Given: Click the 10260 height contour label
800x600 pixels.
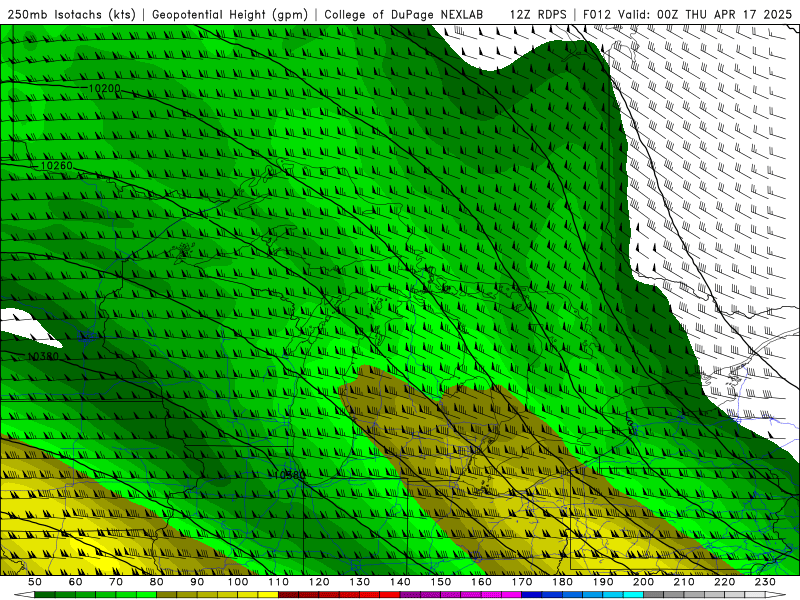Looking at the screenshot, I should [57, 166].
